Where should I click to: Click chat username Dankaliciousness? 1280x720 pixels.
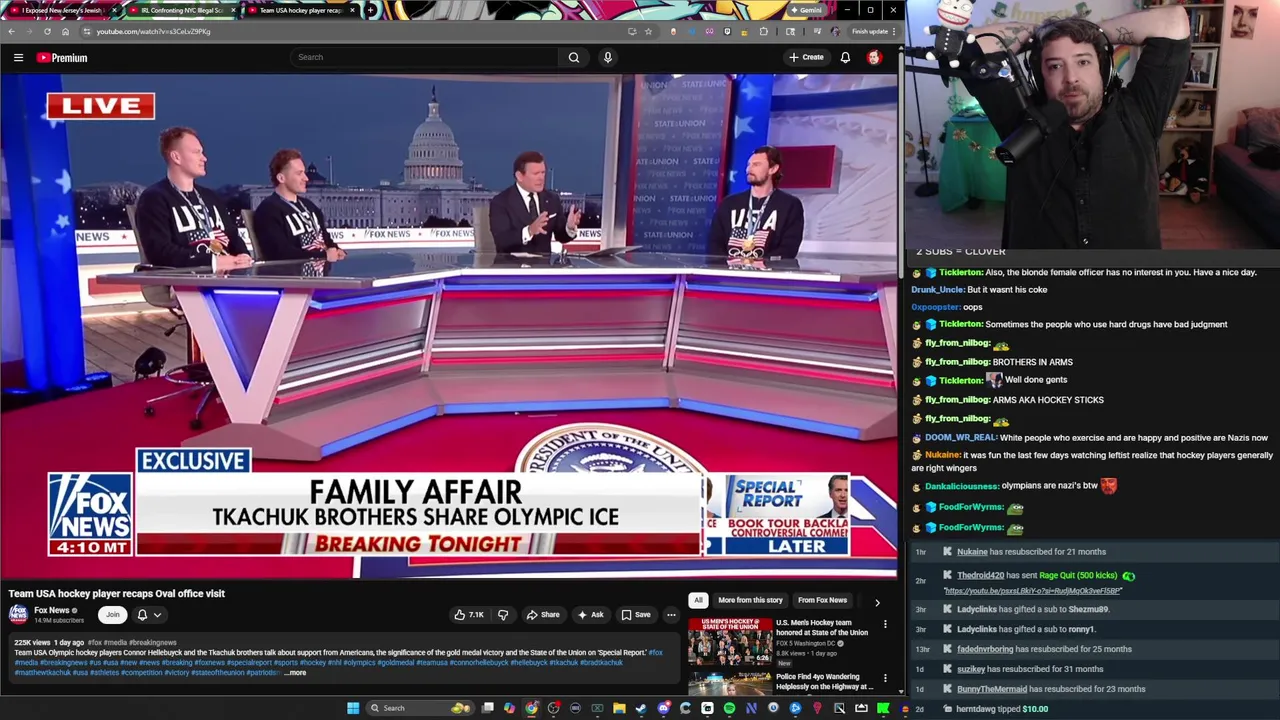pyautogui.click(x=962, y=486)
